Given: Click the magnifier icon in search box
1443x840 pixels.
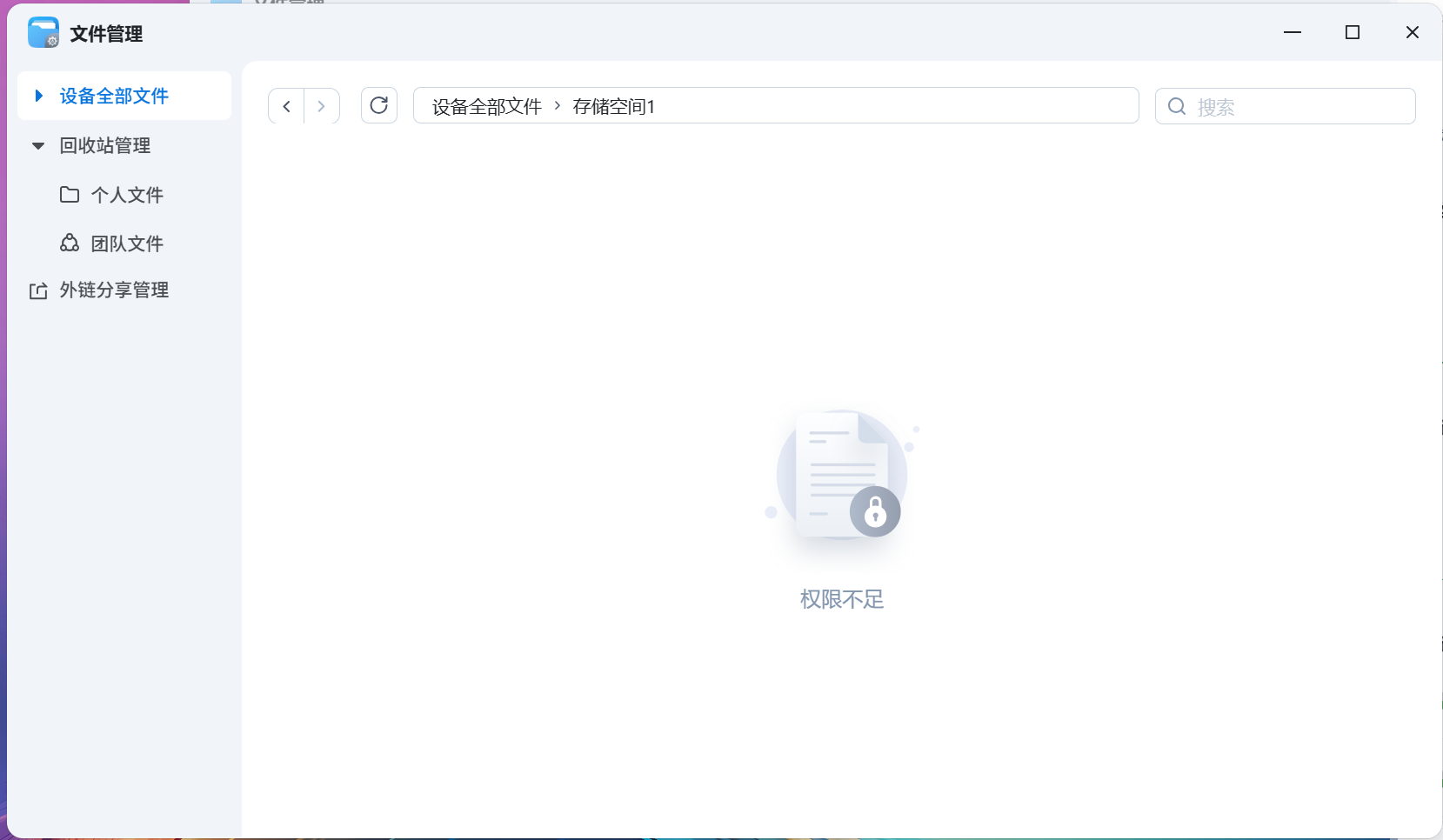Looking at the screenshot, I should pos(1177,106).
